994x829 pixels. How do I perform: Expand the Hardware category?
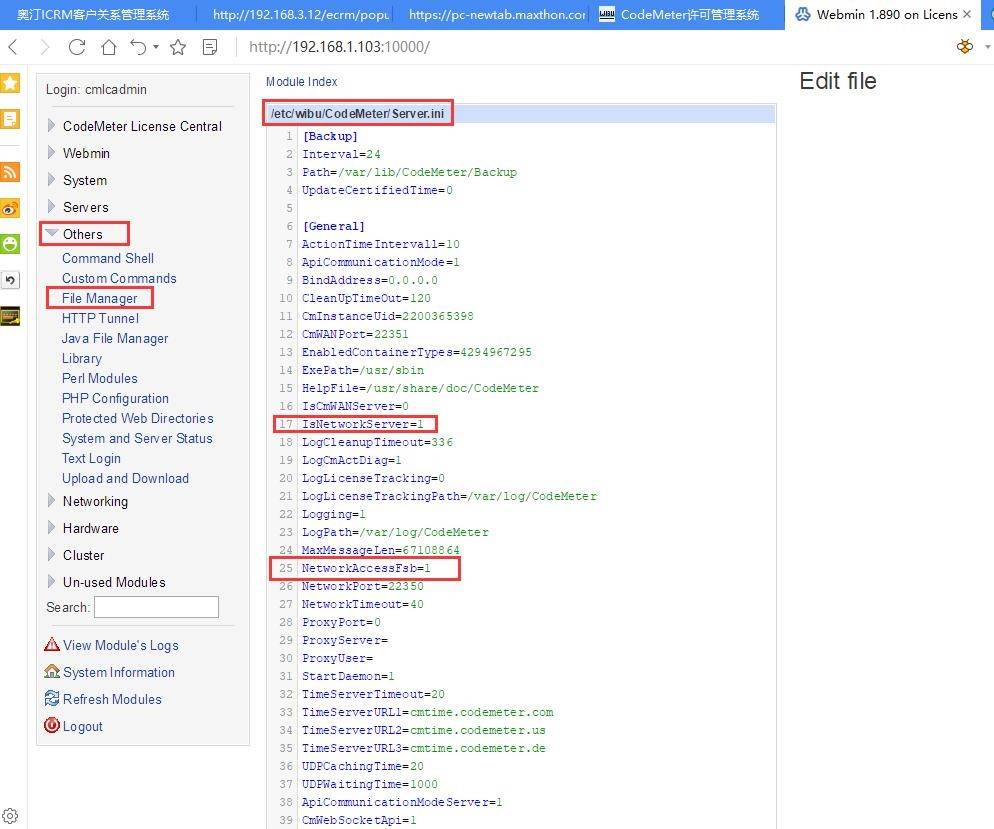51,527
